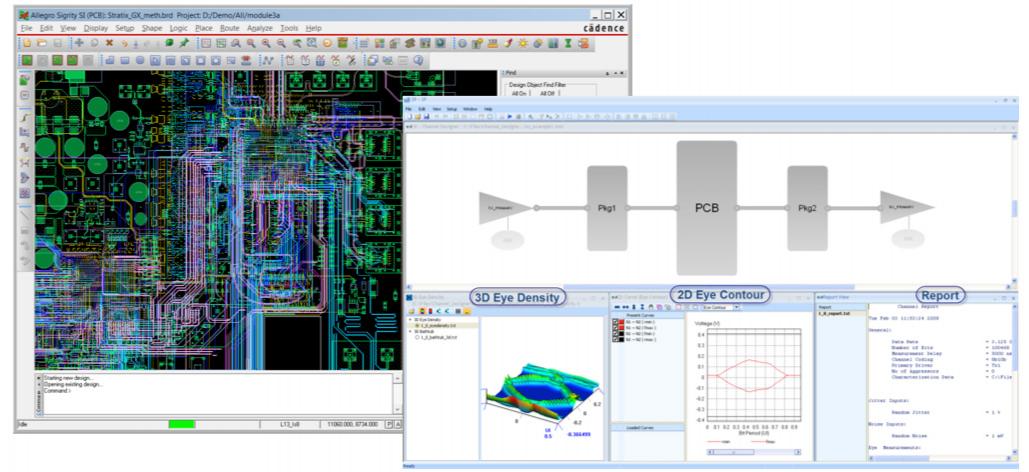1029x472 pixels.
Task: Select the PCB block in channel diagram
Action: tap(707, 208)
